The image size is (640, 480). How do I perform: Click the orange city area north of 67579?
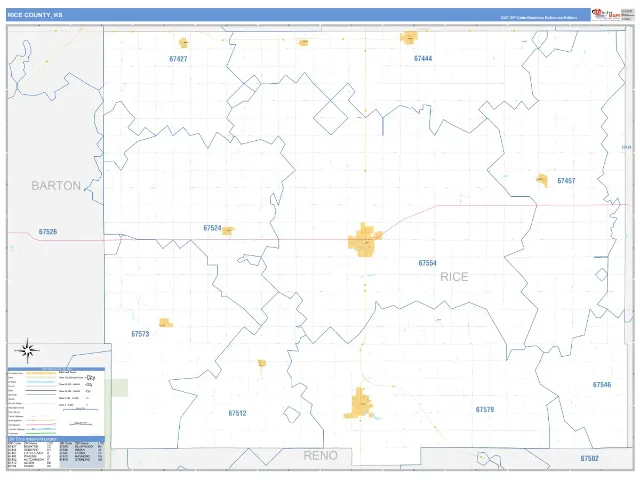(359, 403)
